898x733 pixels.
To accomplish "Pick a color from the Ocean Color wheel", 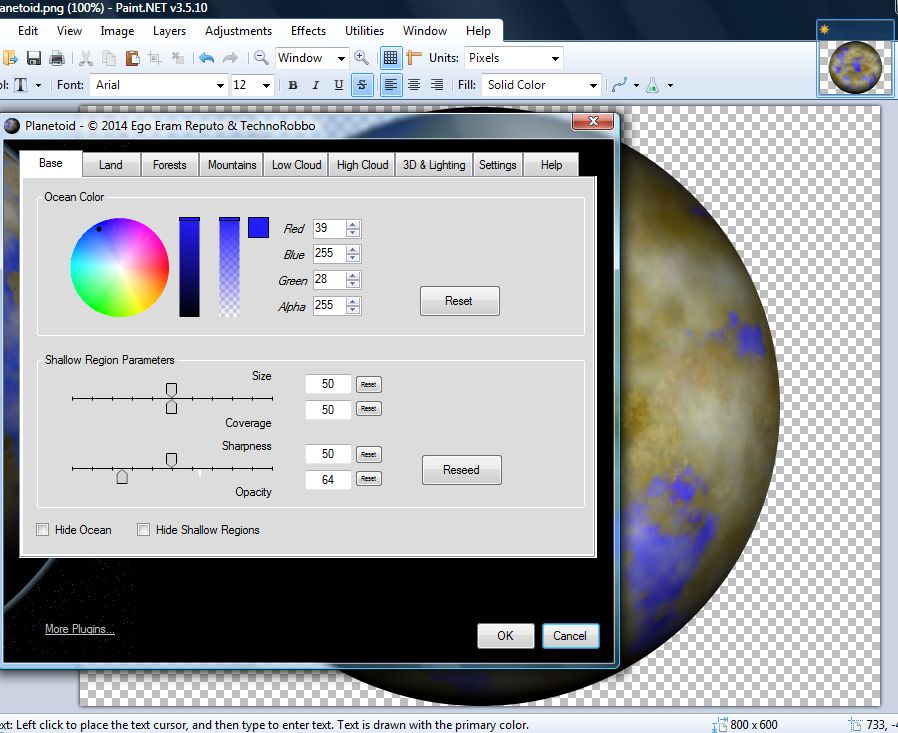I will [x=120, y=265].
